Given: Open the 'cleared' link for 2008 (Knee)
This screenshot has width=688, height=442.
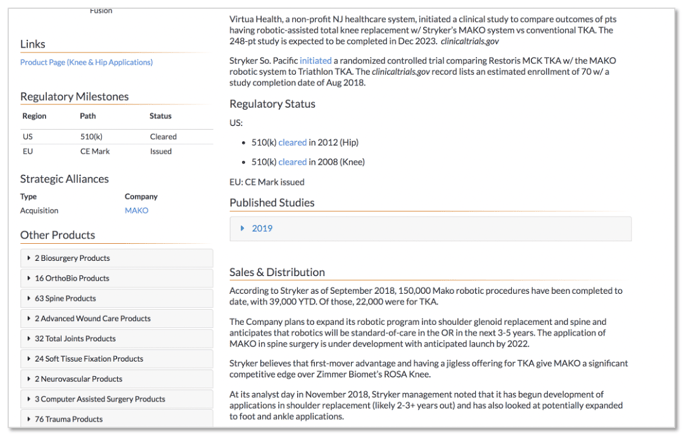Looking at the screenshot, I should pos(292,162).
